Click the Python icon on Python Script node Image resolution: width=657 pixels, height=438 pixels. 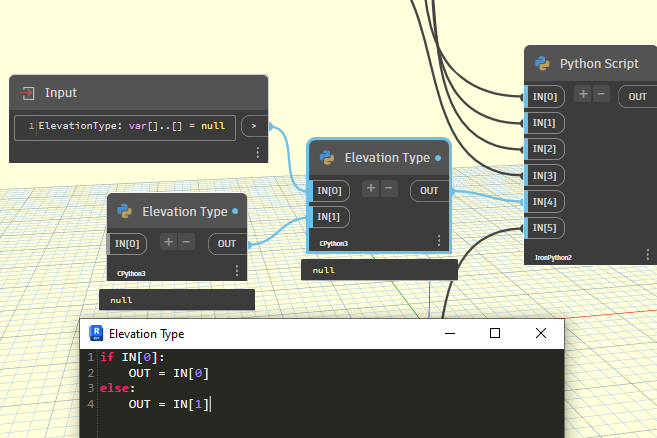point(542,64)
